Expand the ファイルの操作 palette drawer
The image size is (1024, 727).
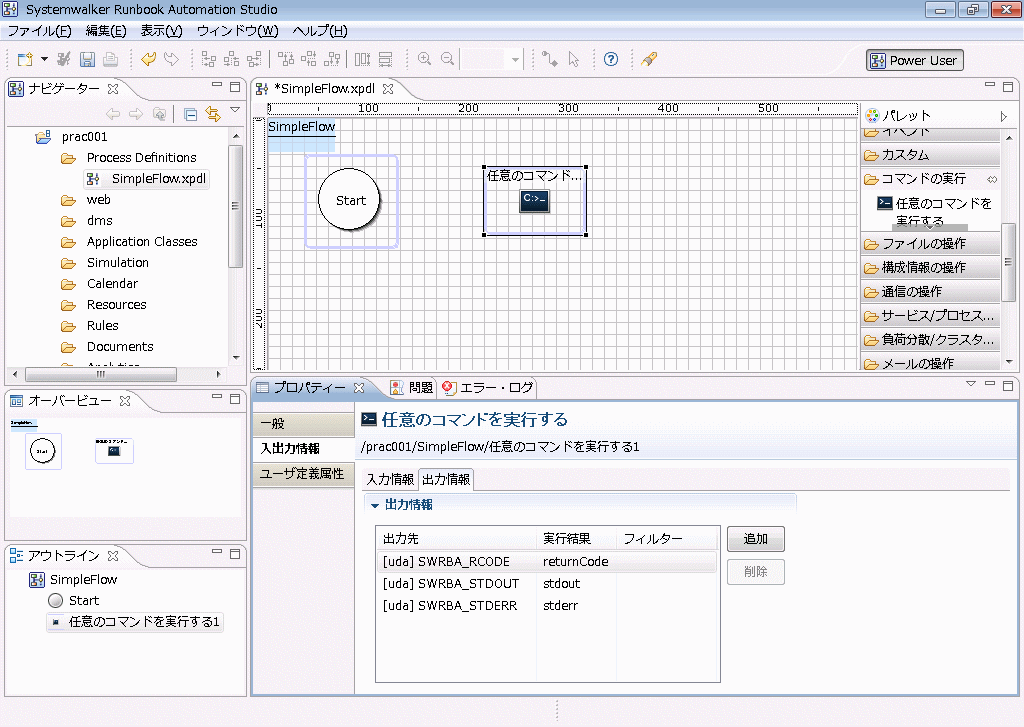(931, 244)
